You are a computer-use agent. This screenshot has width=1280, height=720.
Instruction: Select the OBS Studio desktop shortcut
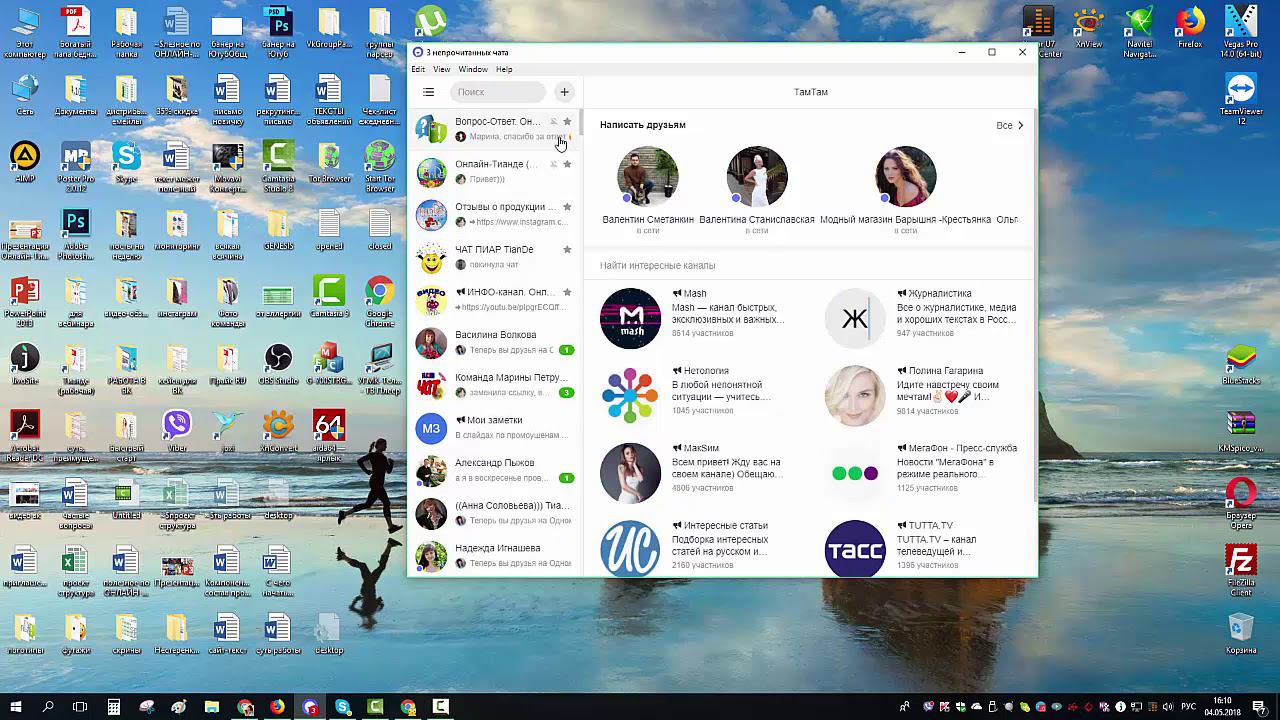click(278, 365)
